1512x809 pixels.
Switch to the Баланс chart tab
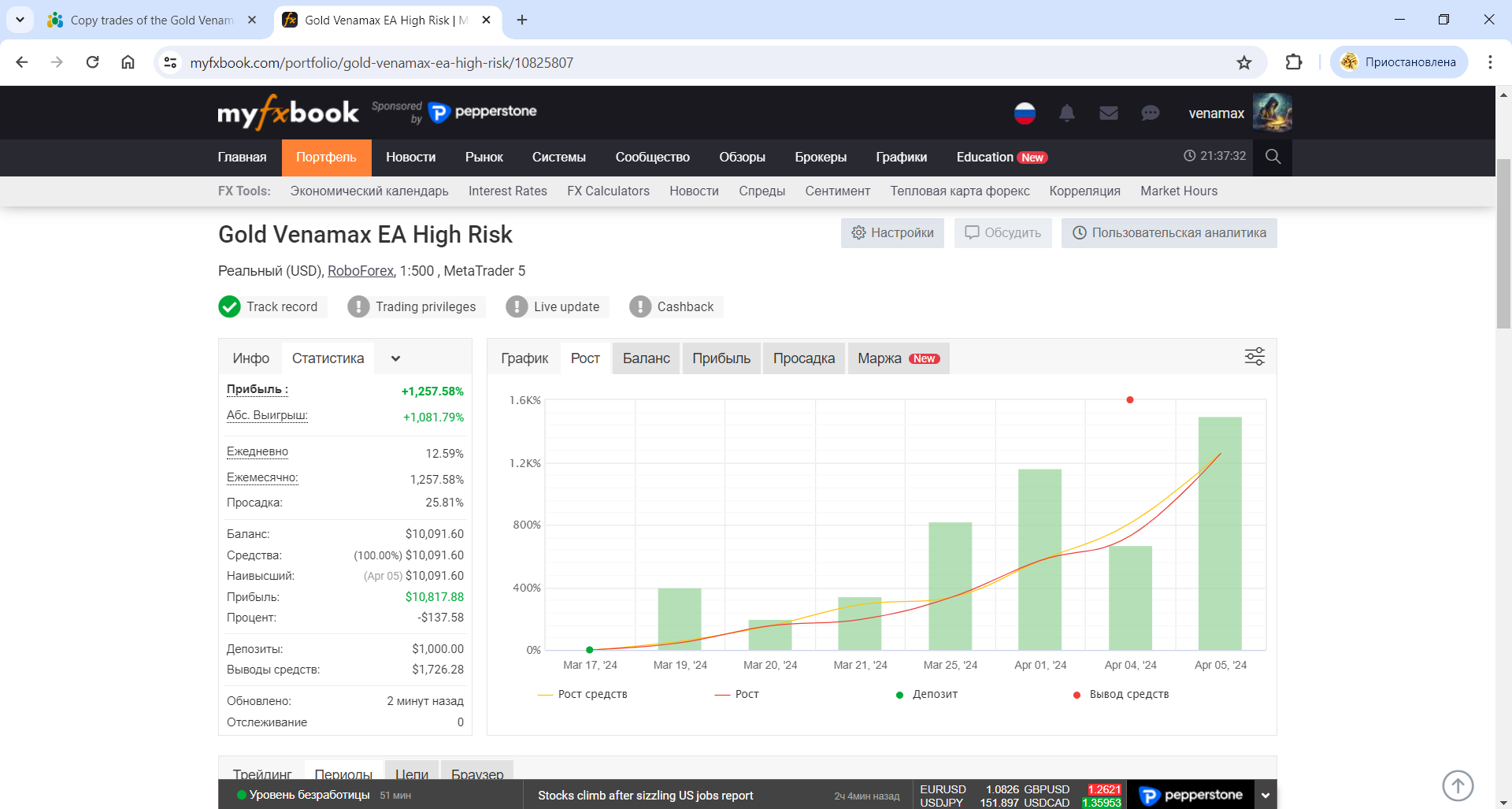(647, 358)
